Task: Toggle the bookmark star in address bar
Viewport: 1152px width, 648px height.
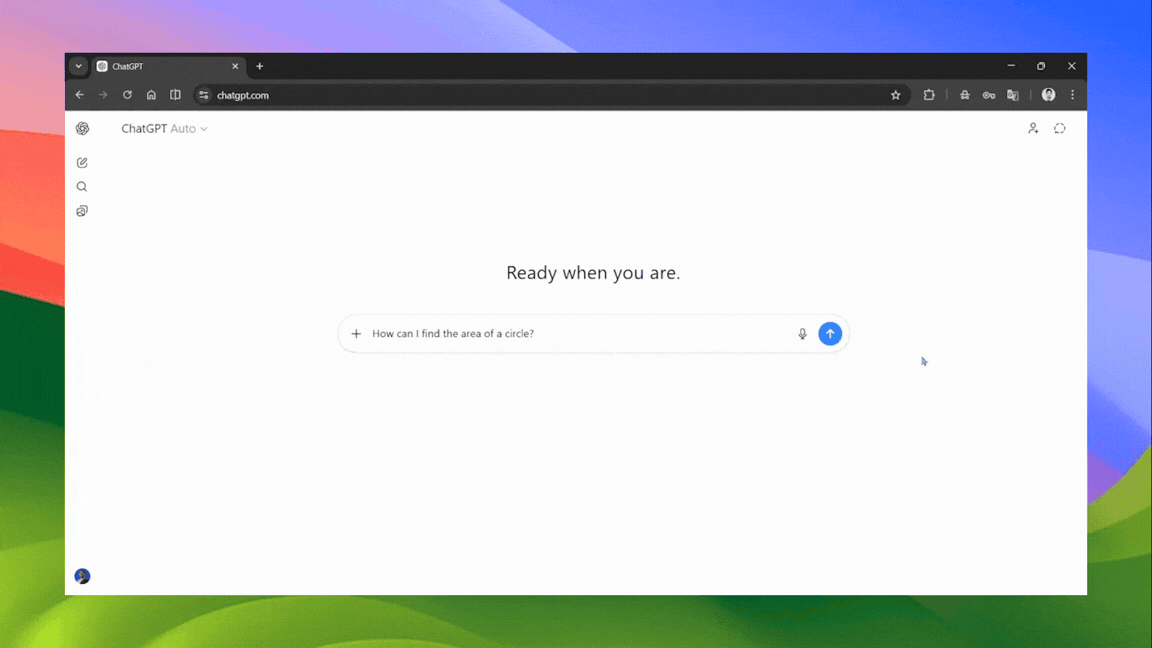Action: click(x=896, y=95)
